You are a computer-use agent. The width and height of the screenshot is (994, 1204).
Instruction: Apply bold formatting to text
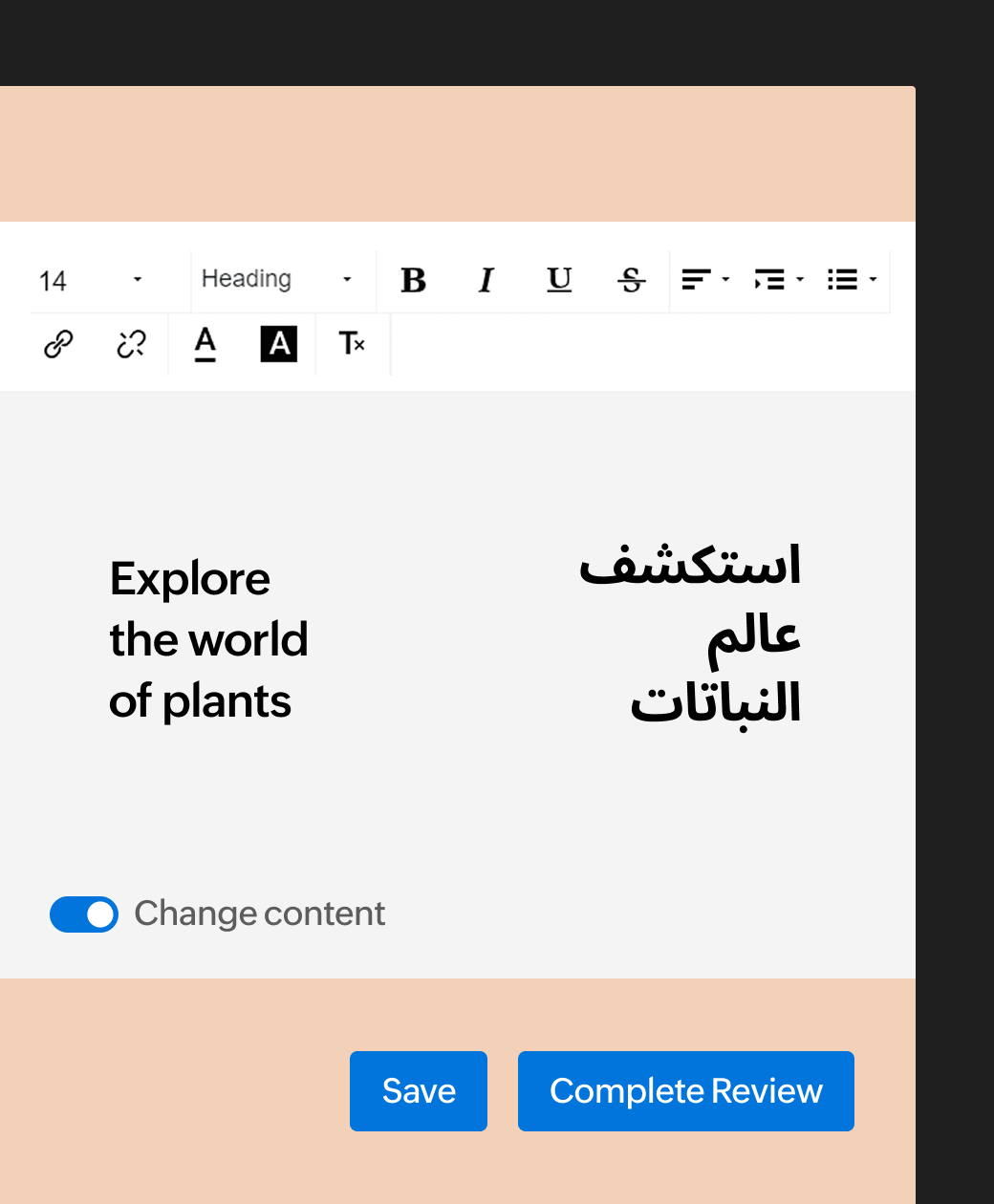(x=413, y=280)
